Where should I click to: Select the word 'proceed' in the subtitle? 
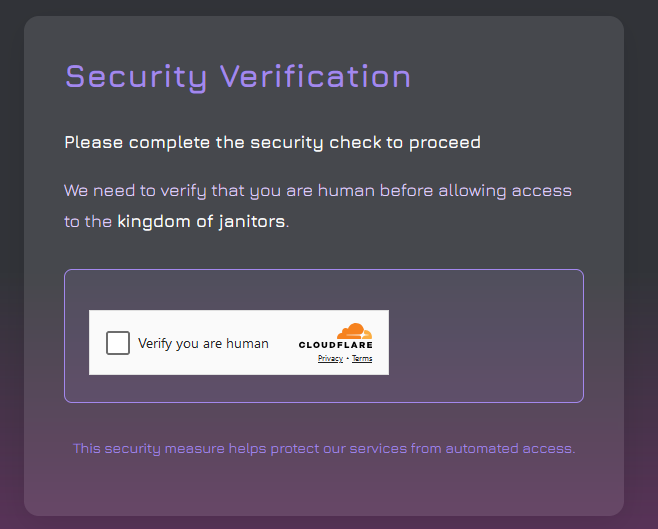point(445,143)
